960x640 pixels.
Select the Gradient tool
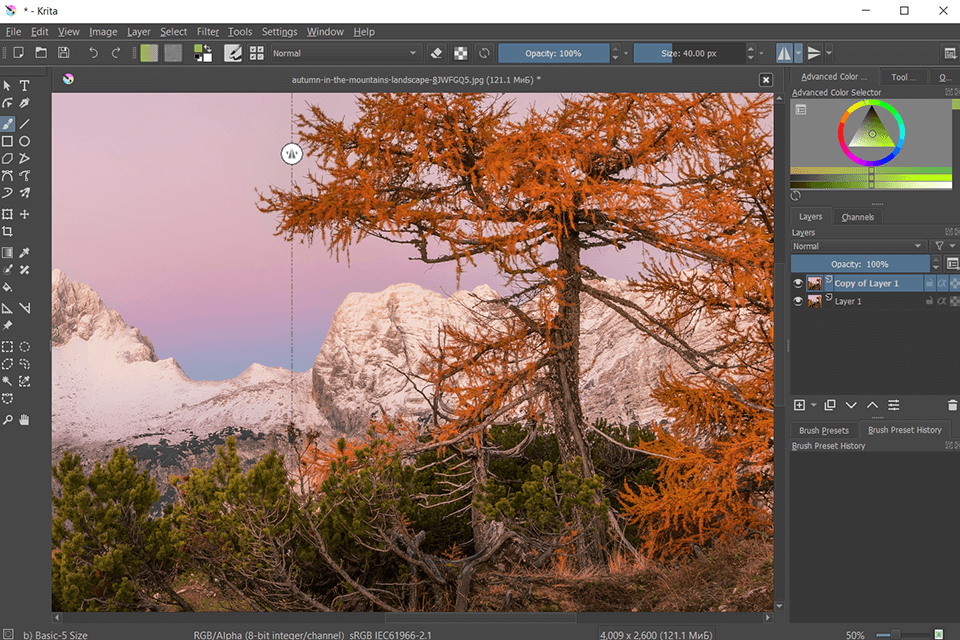coord(7,252)
